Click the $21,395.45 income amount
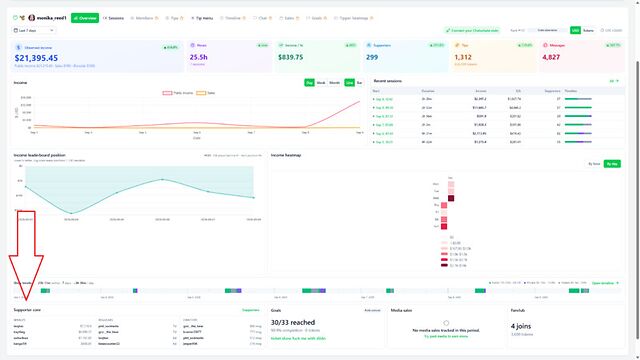 (36, 58)
